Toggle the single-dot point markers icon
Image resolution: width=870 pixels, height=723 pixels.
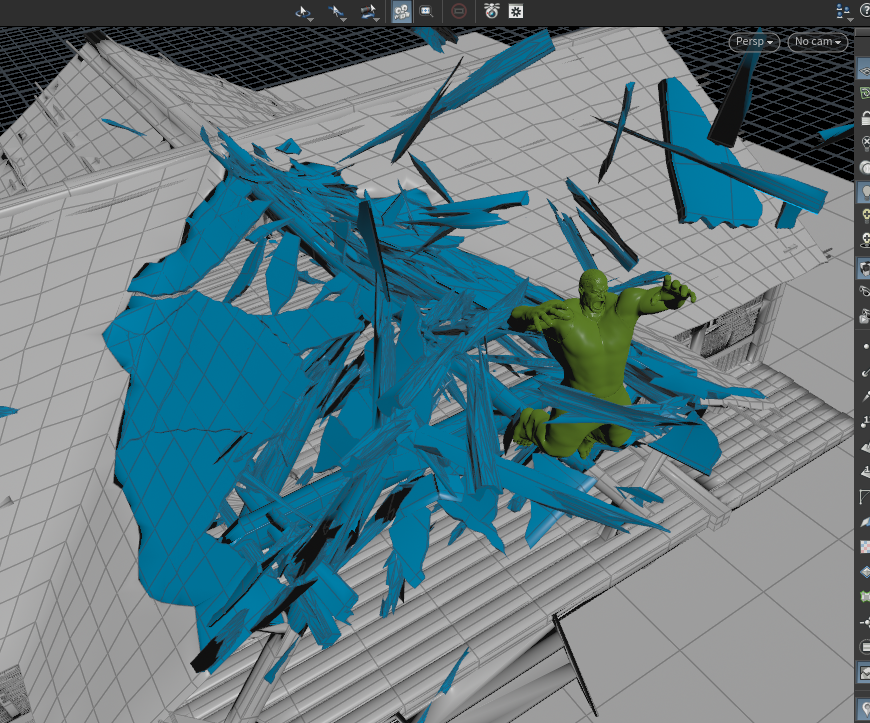(866, 346)
